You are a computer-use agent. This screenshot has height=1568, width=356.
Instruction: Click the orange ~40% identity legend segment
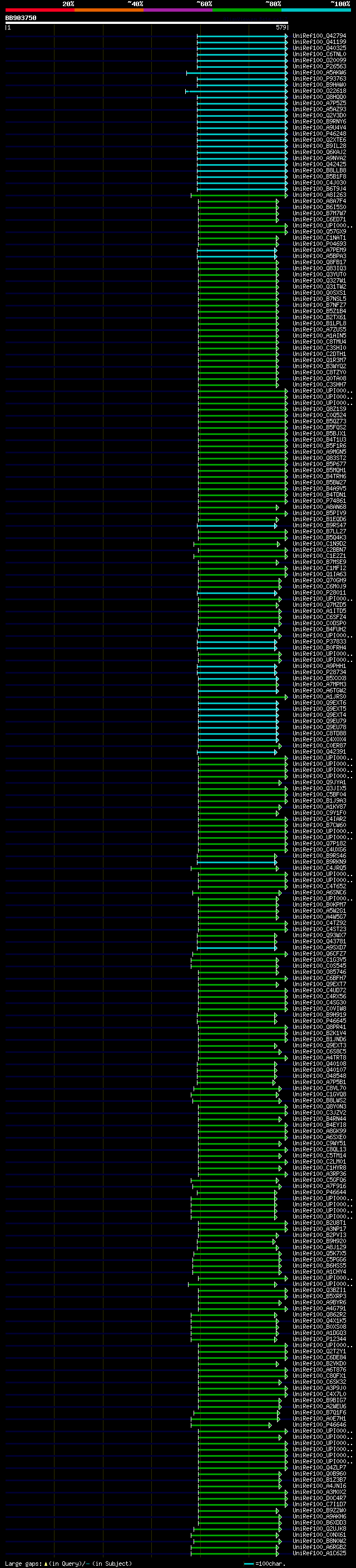(109, 10)
